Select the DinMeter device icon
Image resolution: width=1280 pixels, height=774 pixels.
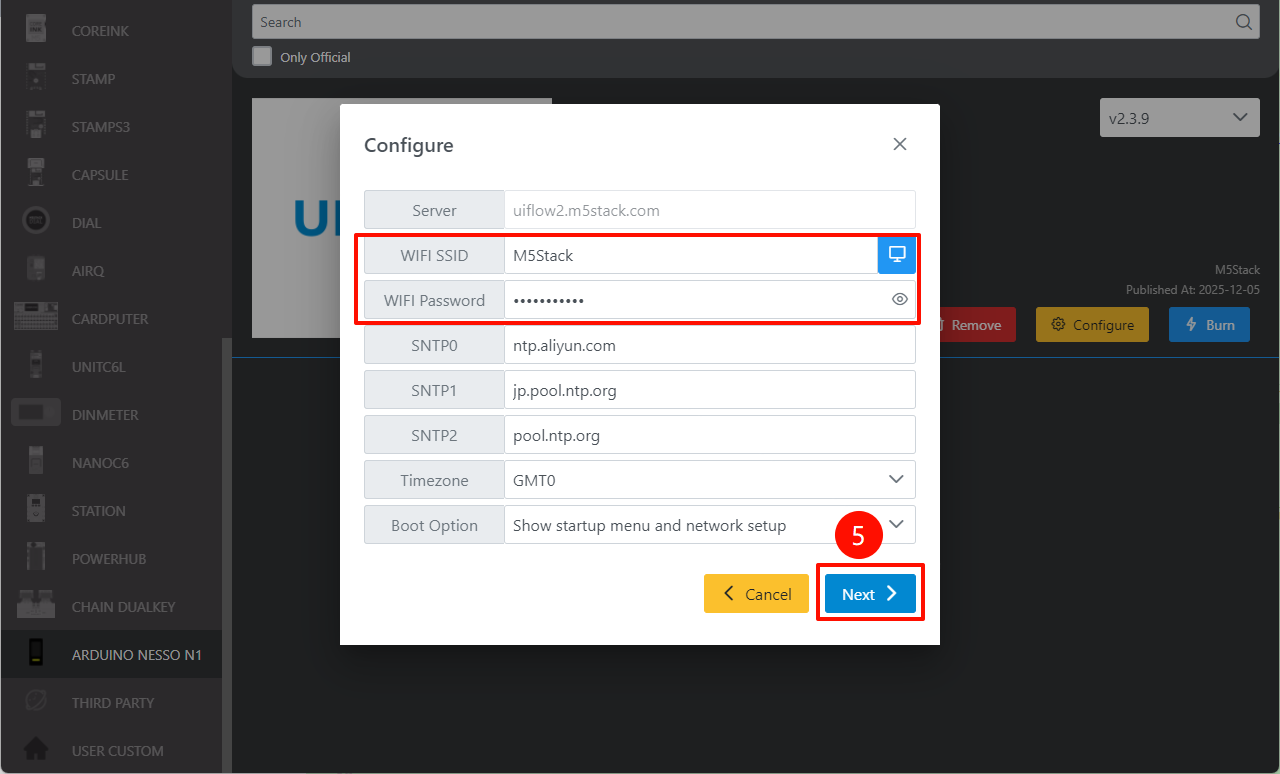click(x=36, y=415)
